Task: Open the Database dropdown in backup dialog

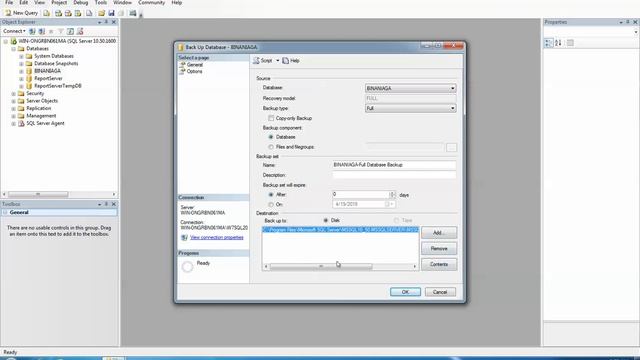Action: (411, 88)
